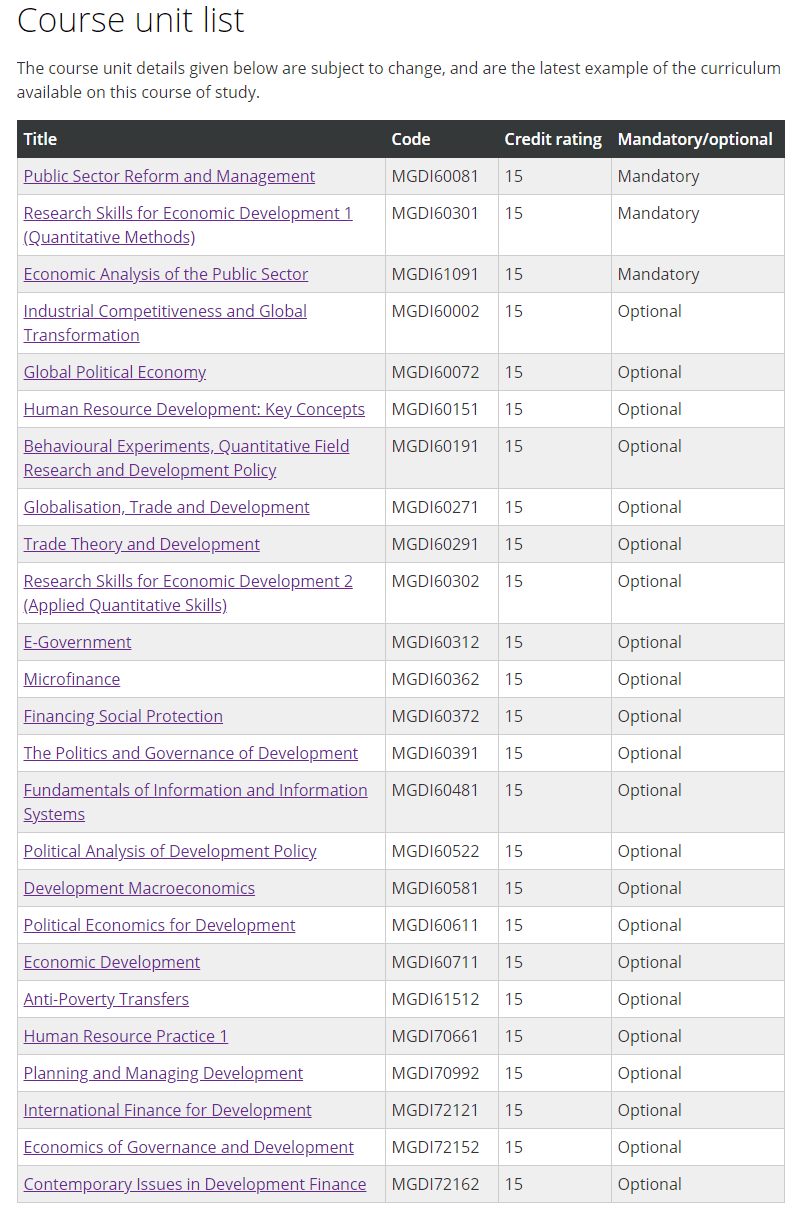Select Development Macroeconomics course link

(139, 888)
